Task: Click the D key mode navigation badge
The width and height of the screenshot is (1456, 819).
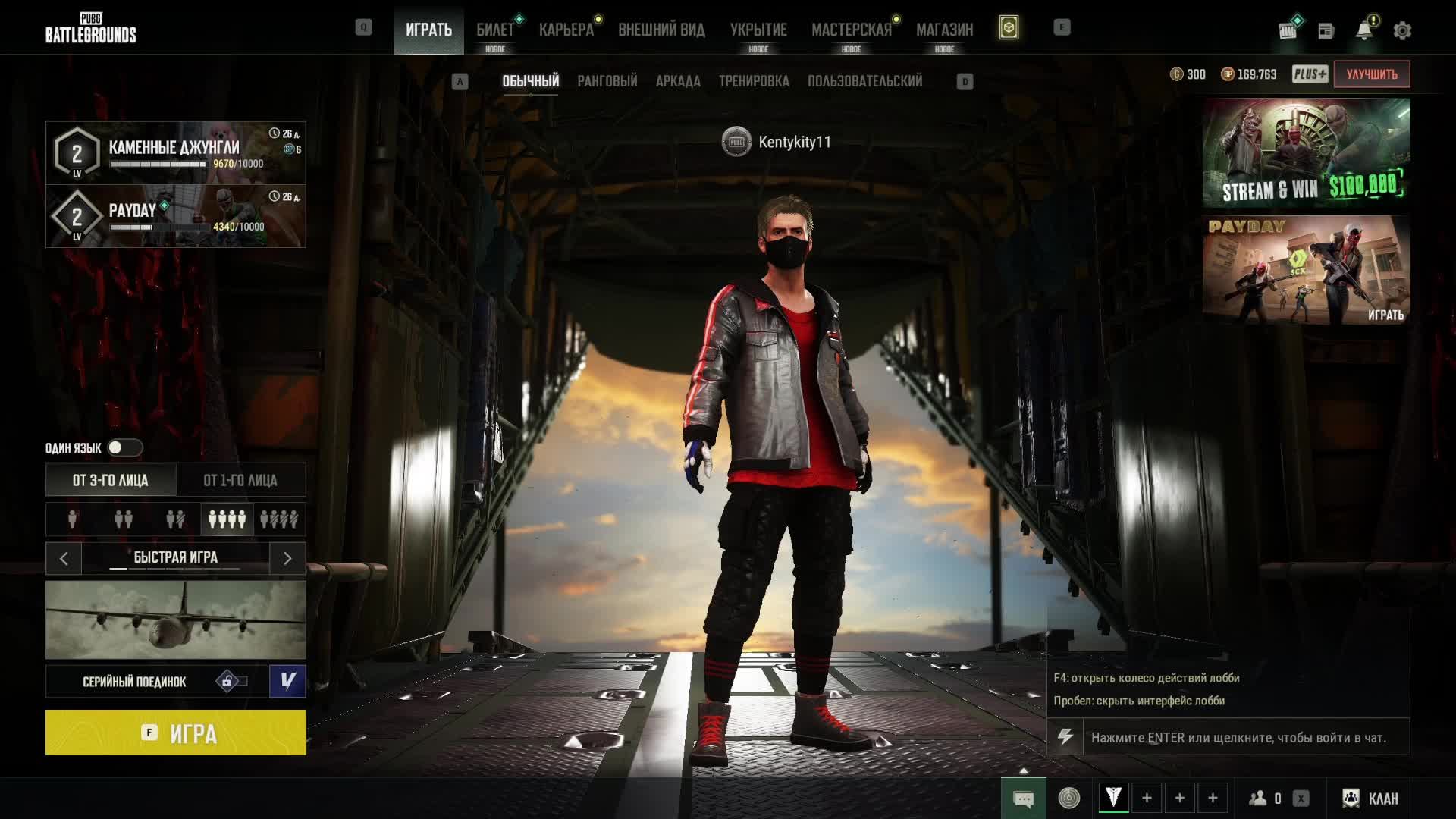Action: (x=965, y=81)
